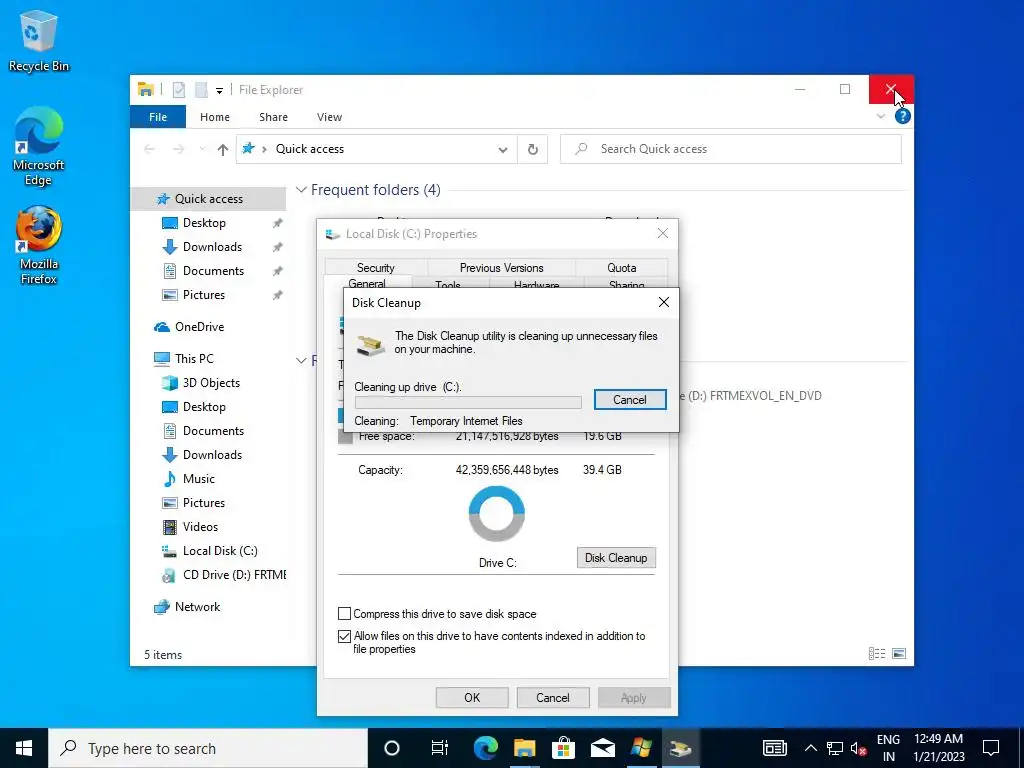
Task: Open File Explorer from the taskbar
Action: coord(524,748)
